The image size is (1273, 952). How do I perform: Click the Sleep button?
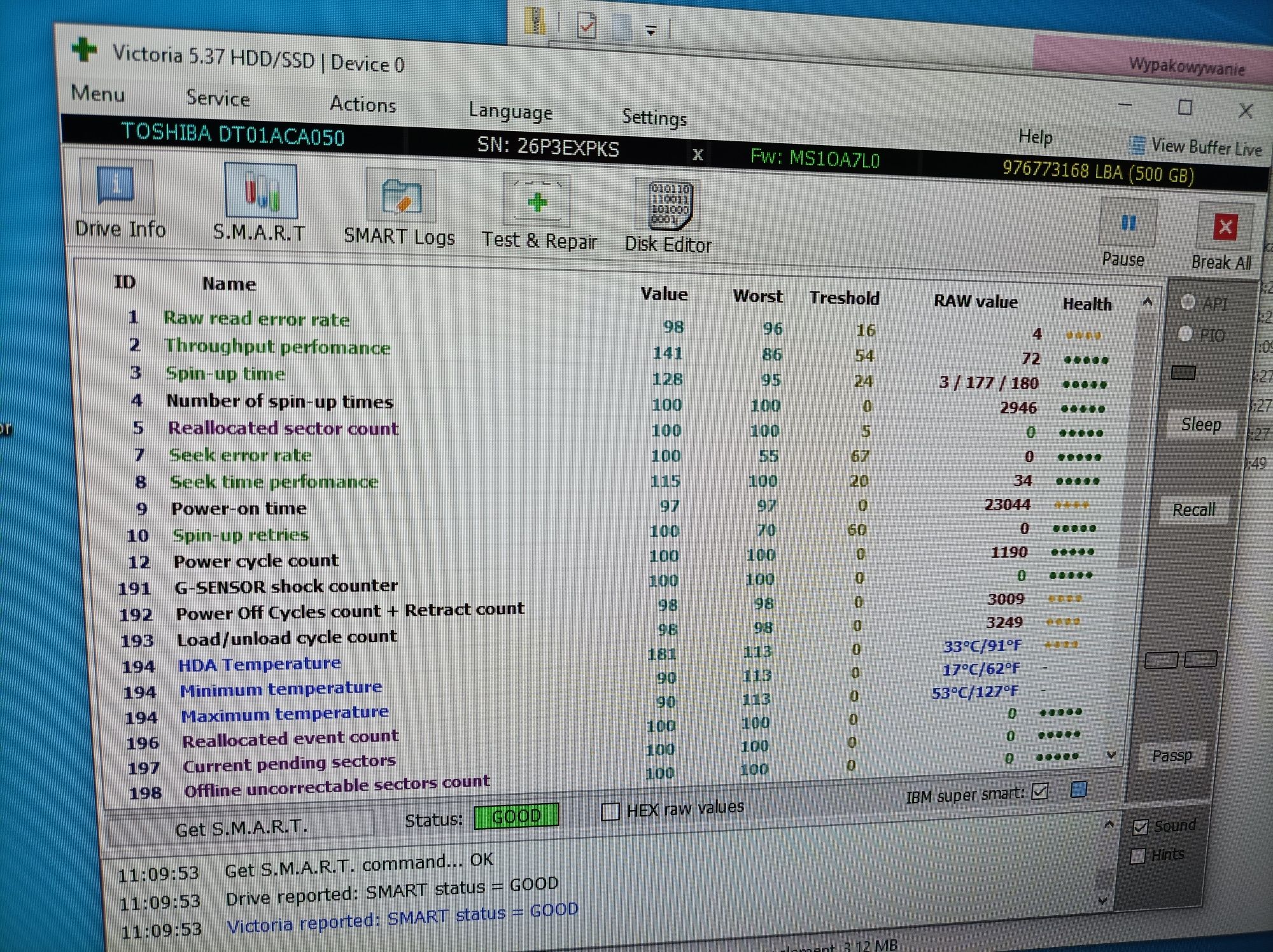1201,424
